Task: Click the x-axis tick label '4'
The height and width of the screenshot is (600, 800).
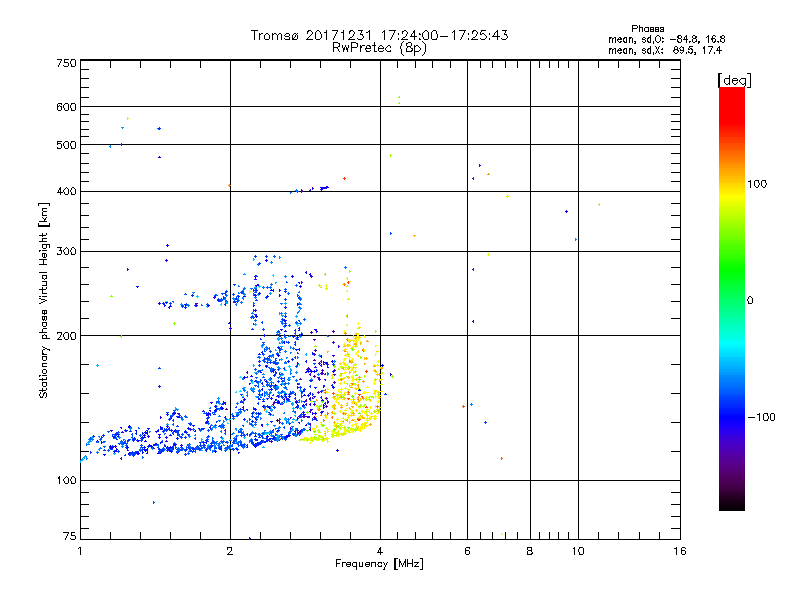Action: coord(380,551)
